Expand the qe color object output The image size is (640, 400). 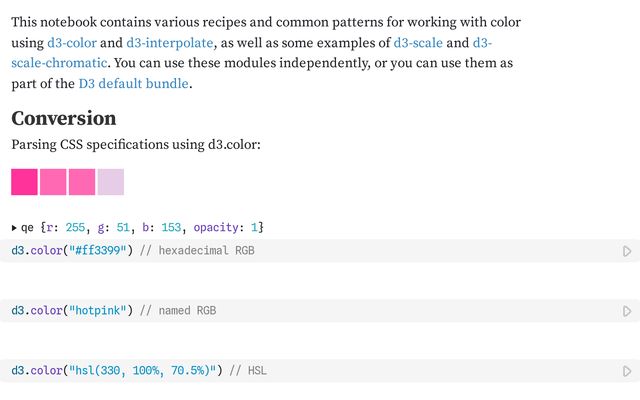14,228
